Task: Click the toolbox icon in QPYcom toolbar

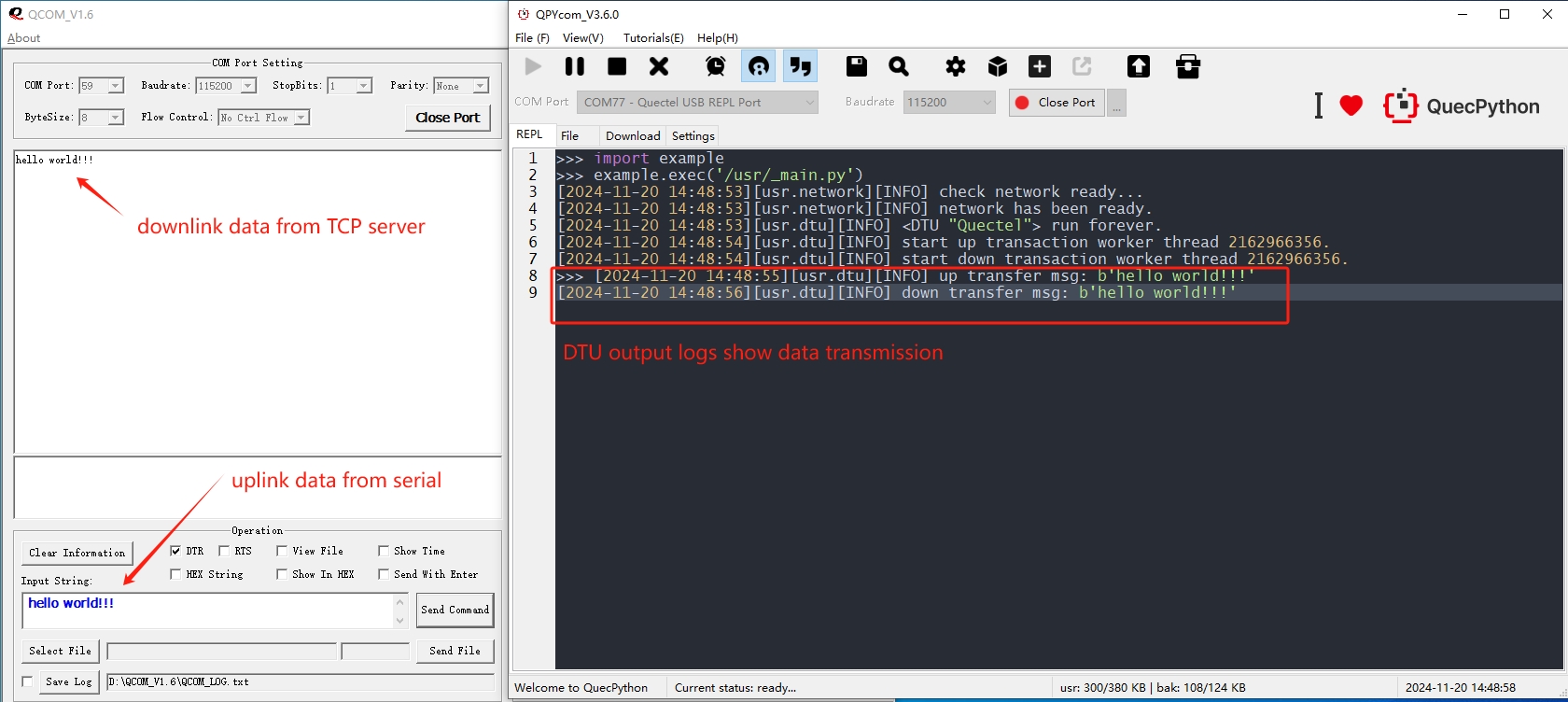Action: (1188, 66)
